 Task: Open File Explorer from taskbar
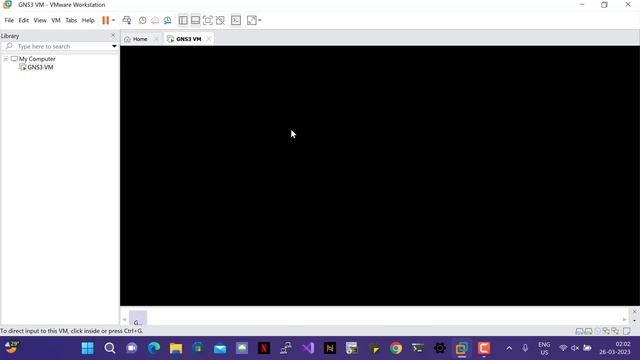(176, 348)
